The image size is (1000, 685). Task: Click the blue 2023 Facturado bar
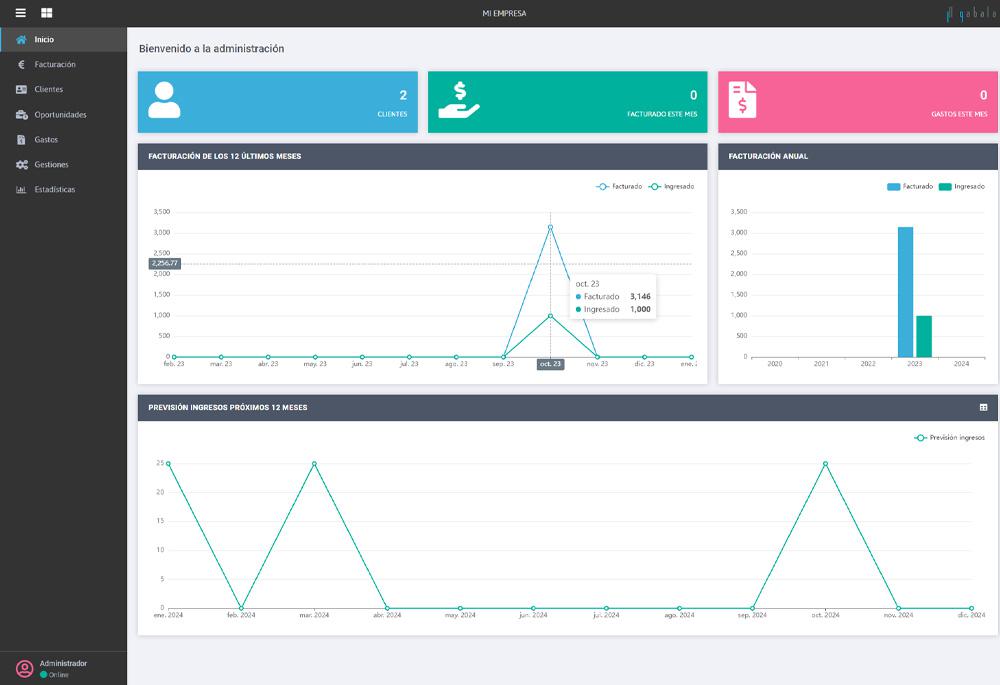(x=906, y=292)
